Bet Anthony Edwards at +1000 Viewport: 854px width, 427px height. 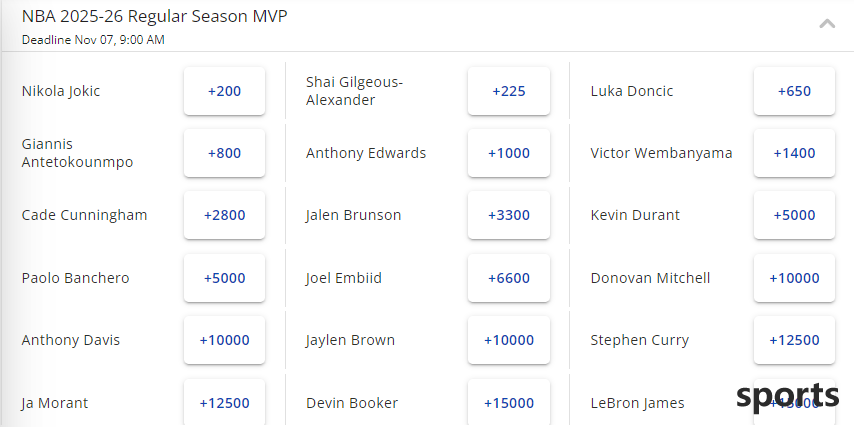[x=509, y=153]
